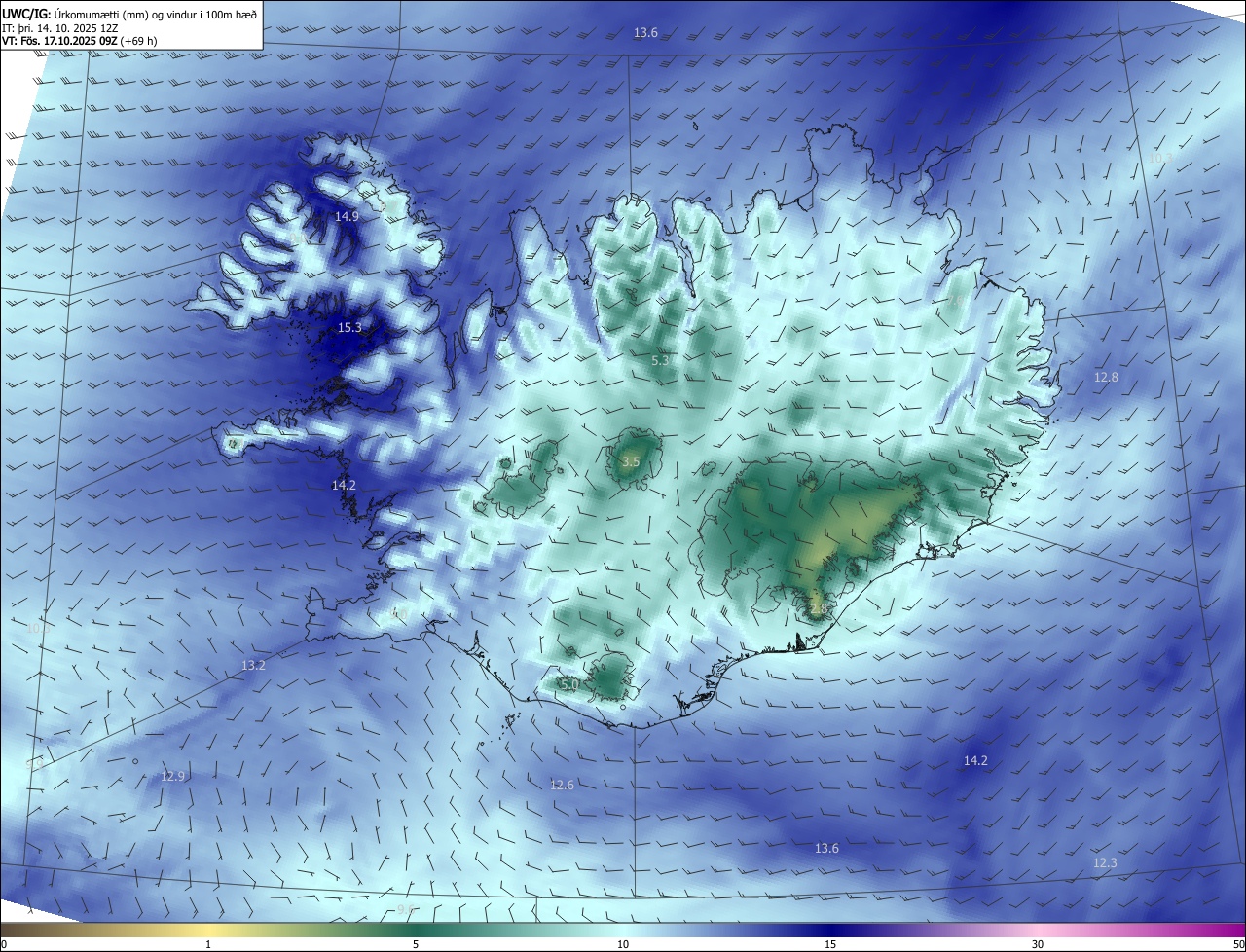Click the 1 tick on the colour scale
The width and height of the screenshot is (1246, 952).
tap(208, 944)
